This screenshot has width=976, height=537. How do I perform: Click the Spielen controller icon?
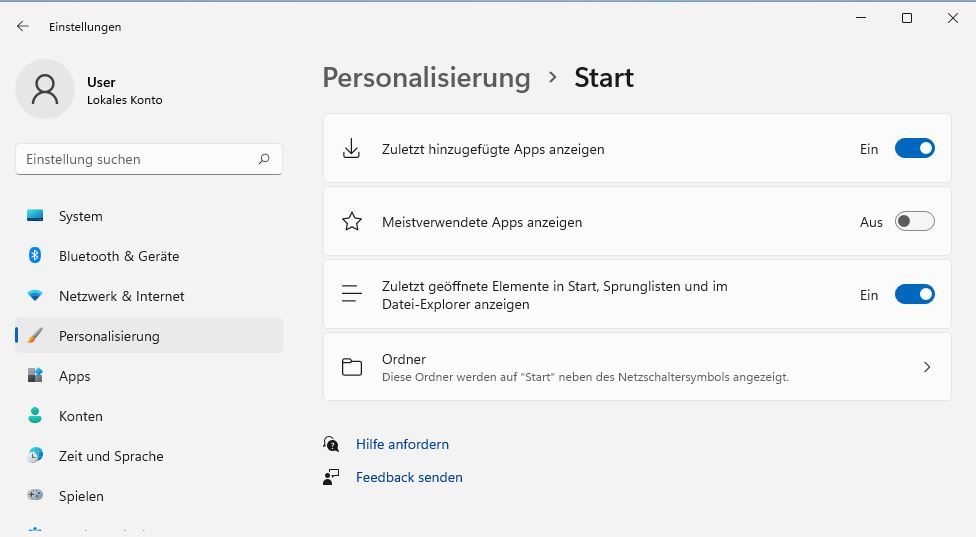coord(35,495)
